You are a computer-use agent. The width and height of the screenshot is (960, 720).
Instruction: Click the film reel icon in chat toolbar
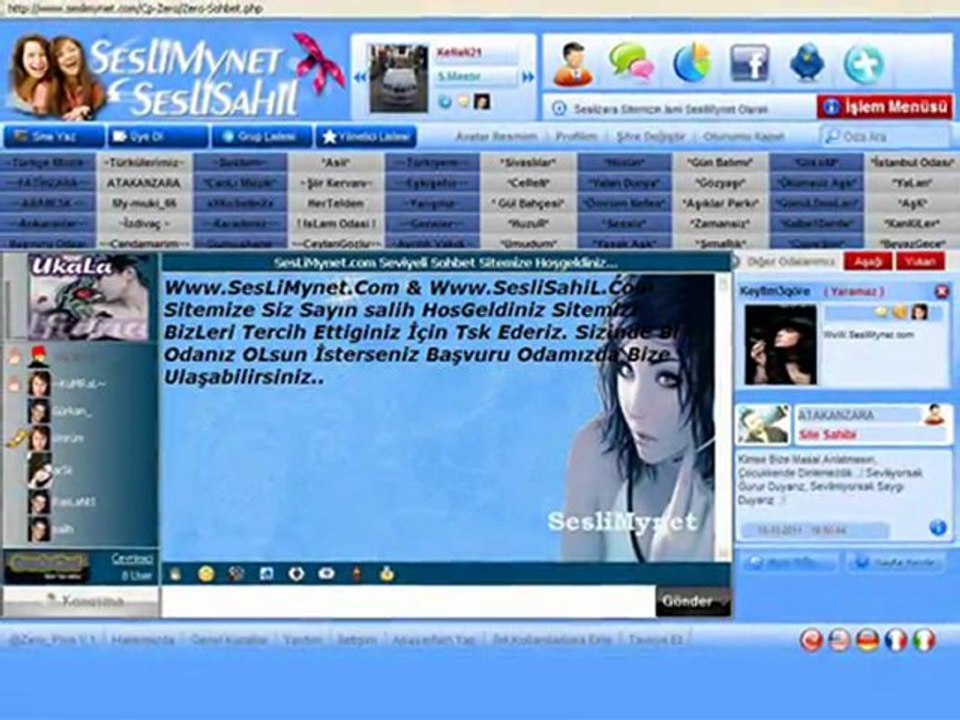click(x=236, y=574)
